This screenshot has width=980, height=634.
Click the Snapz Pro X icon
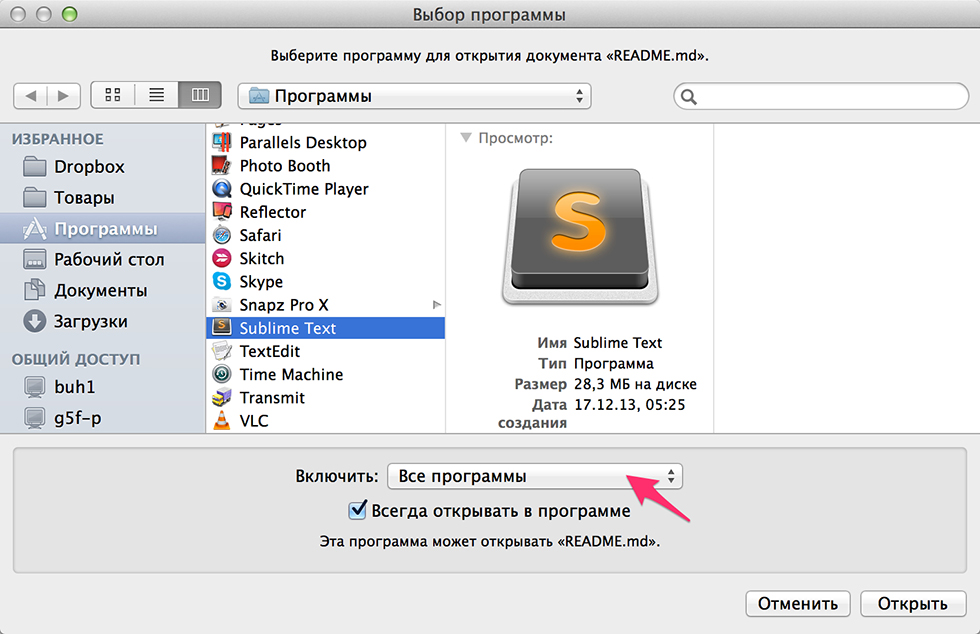[x=222, y=305]
